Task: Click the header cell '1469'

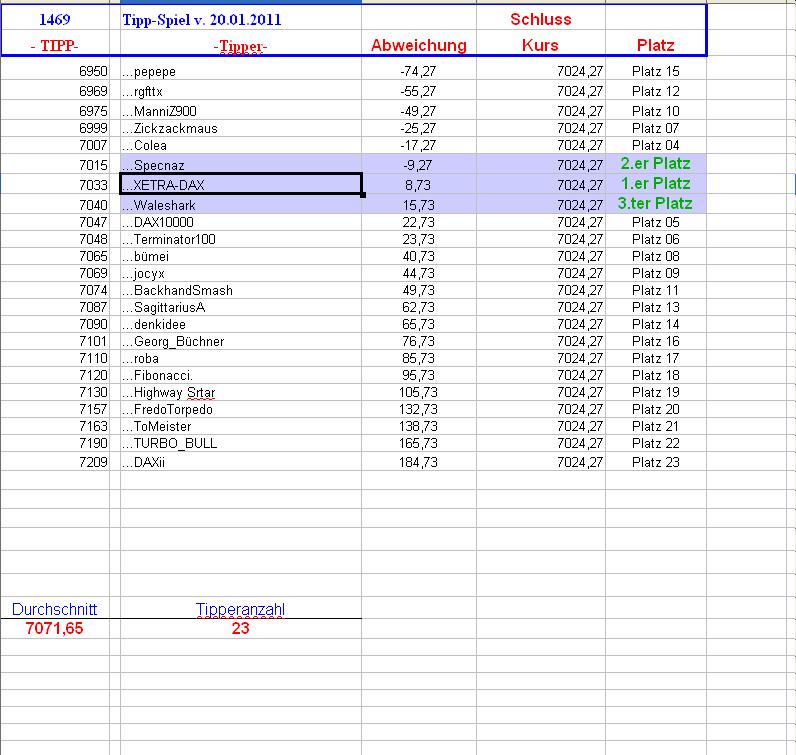Action: pyautogui.click(x=55, y=19)
